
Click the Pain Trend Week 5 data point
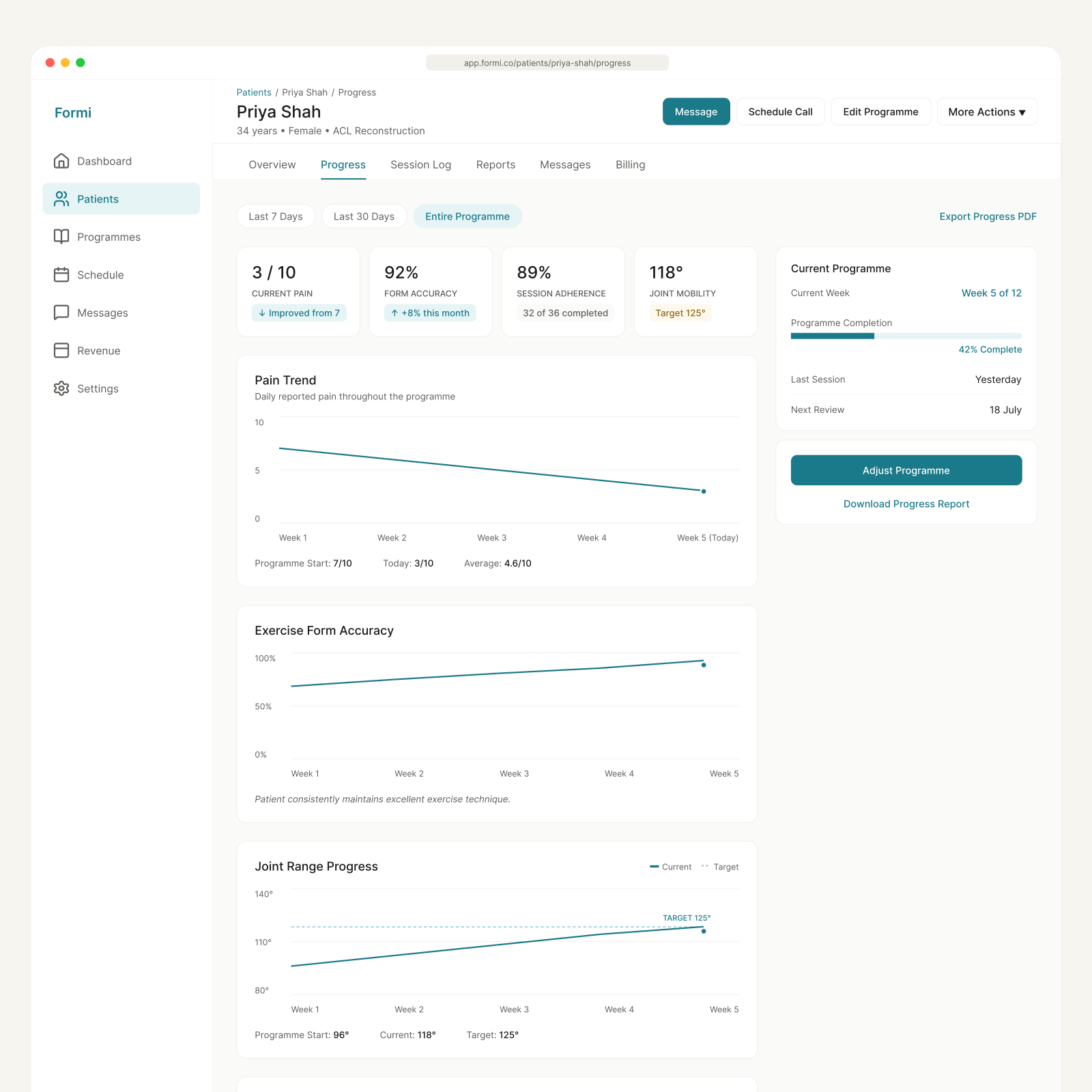click(704, 491)
